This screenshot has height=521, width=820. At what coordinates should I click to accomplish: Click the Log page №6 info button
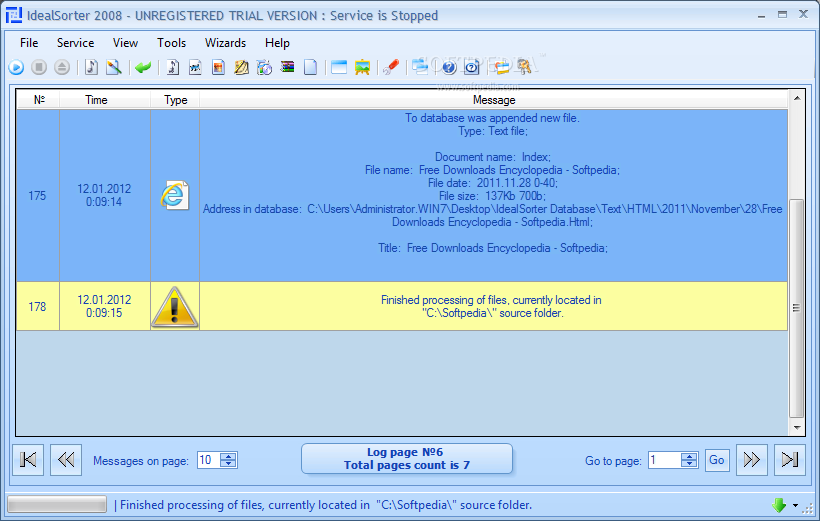point(407,459)
